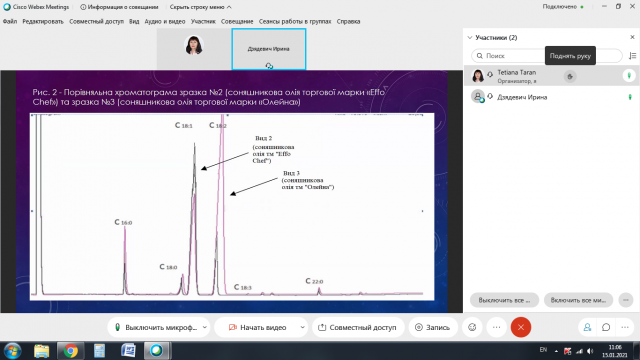This screenshot has width=640, height=360.
Task: Open more options ellipsis in control bar
Action: pos(496,327)
